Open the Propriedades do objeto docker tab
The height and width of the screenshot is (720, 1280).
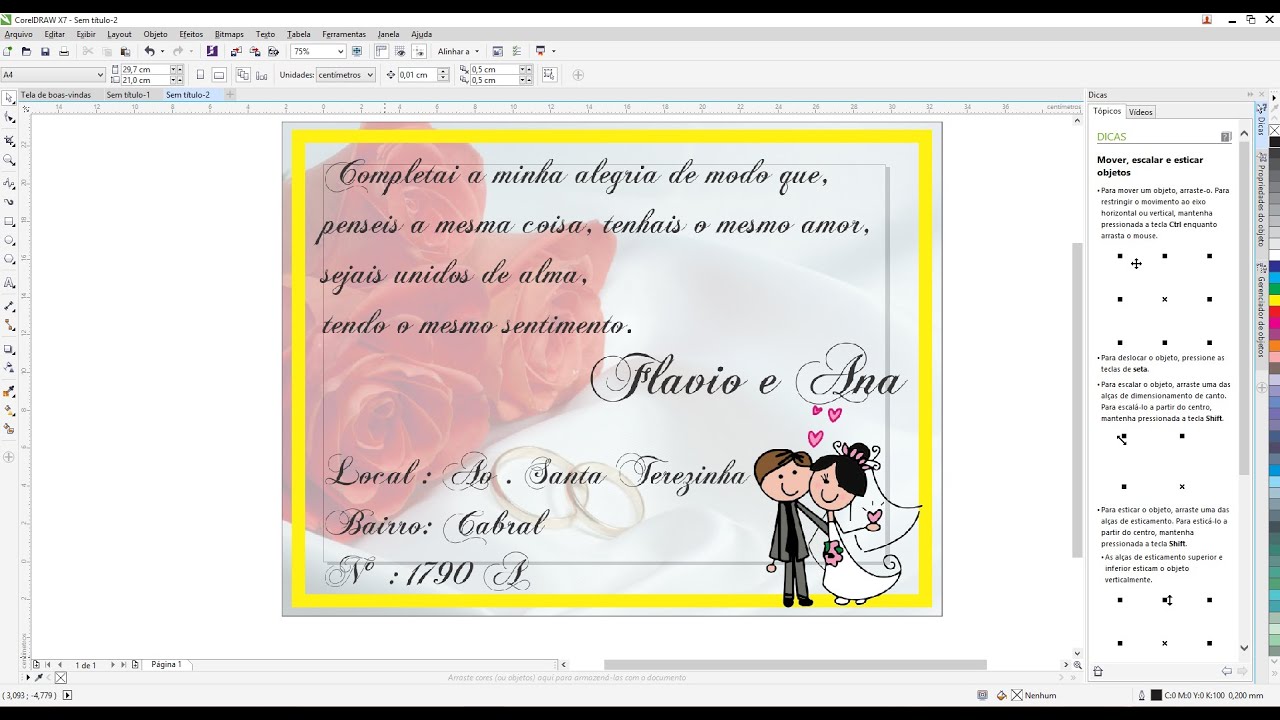pyautogui.click(x=1261, y=198)
